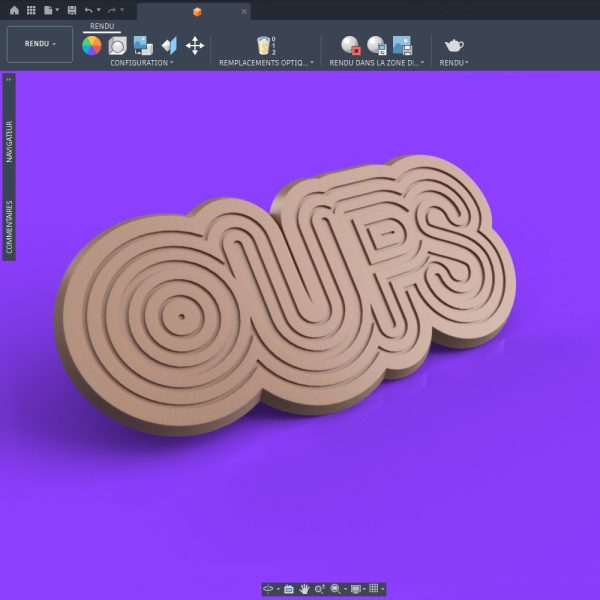Select the RENDU ribbon tab
This screenshot has height=600, width=600.
[102, 26]
